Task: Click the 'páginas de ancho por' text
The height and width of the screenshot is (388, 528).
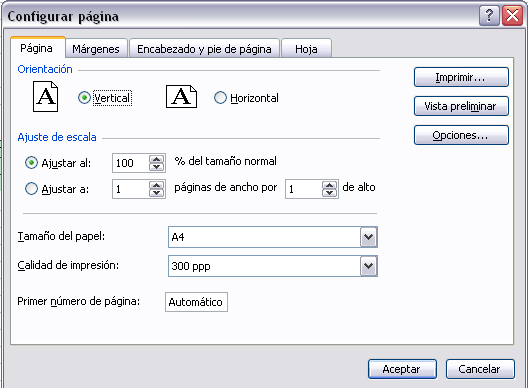Action: (226, 187)
